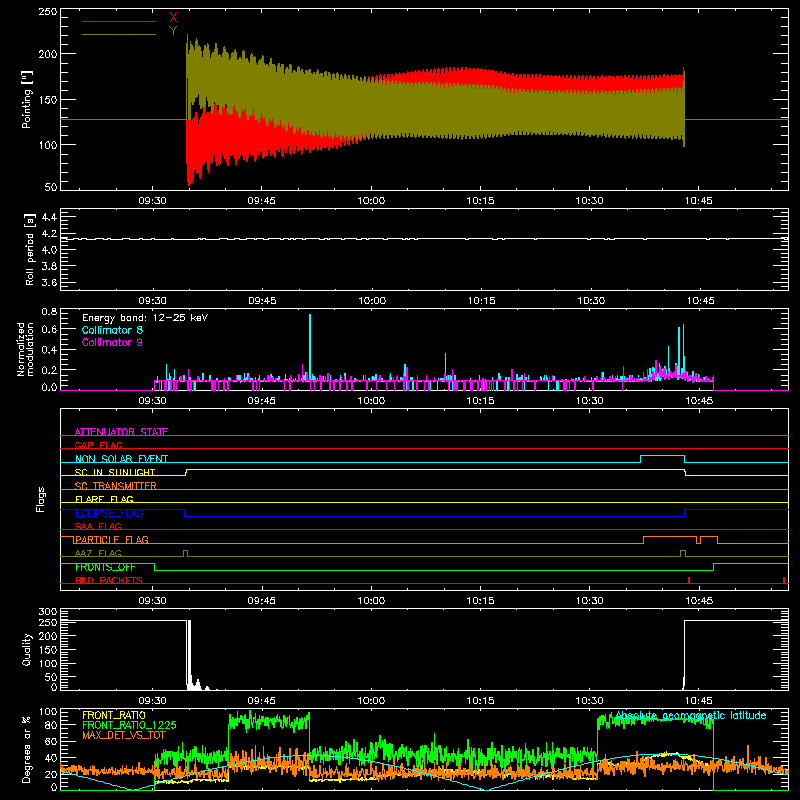Click the 'Roll period [s]' axis title
Screen dimensions: 800x800
click(30, 249)
